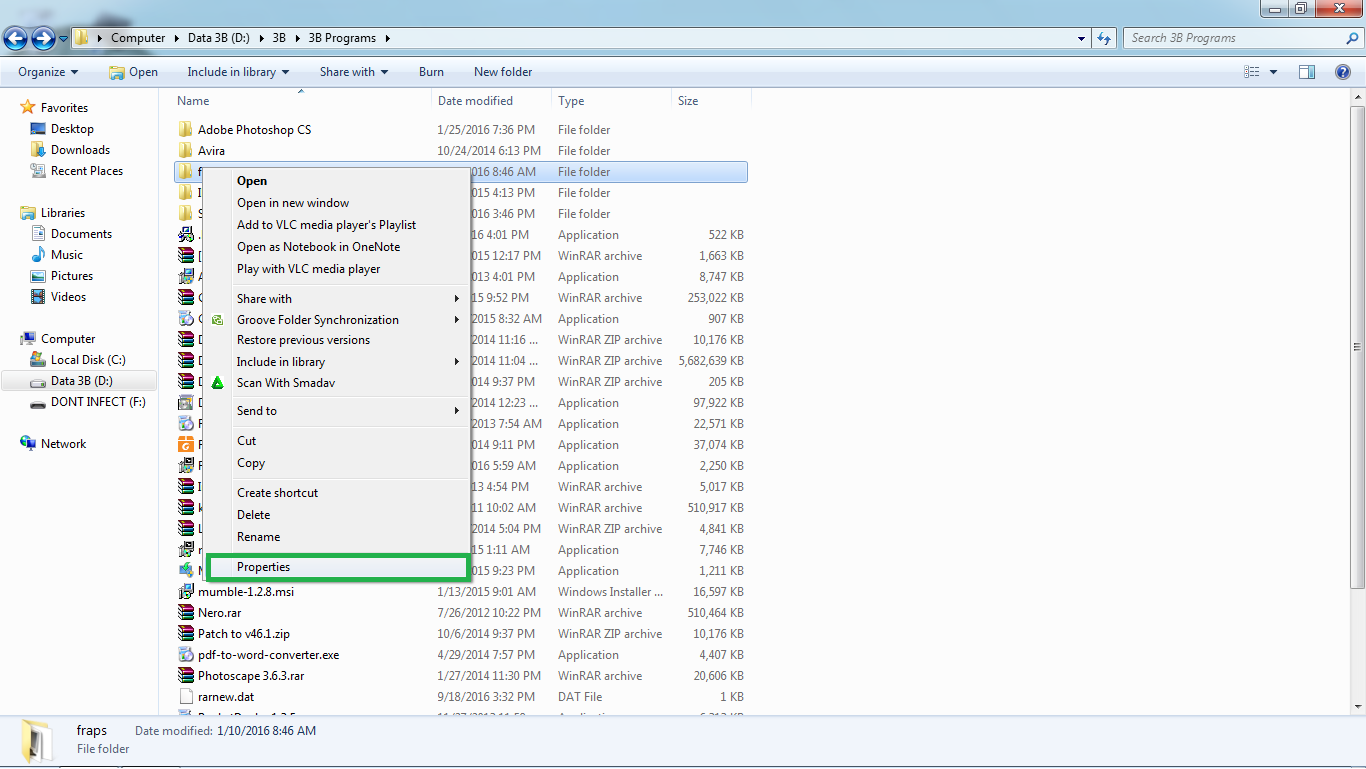Image resolution: width=1366 pixels, height=769 pixels.
Task: Select Create shortcut in context menu
Action: pyautogui.click(x=338, y=493)
